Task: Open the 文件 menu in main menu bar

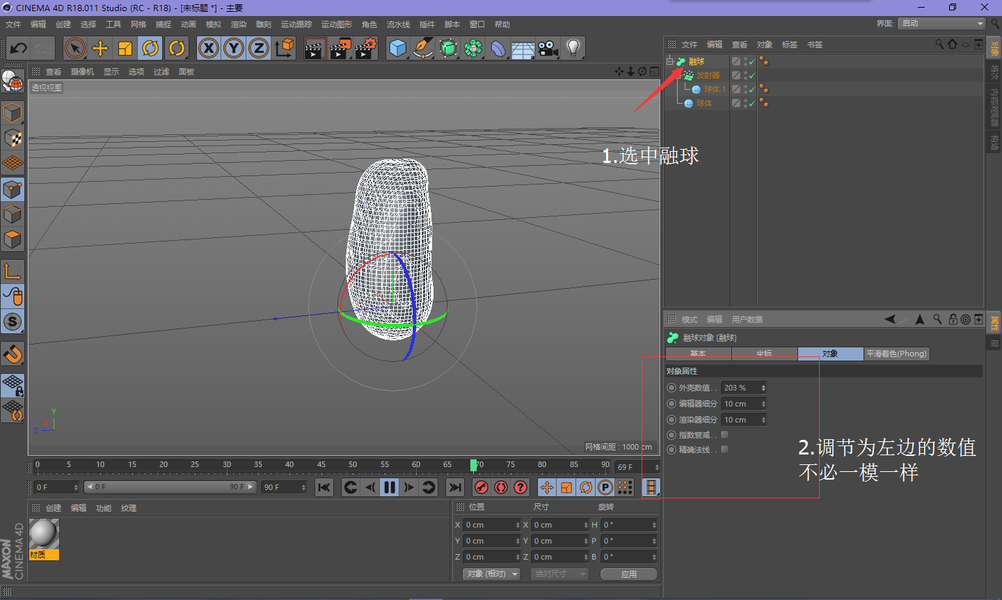Action: click(13, 24)
